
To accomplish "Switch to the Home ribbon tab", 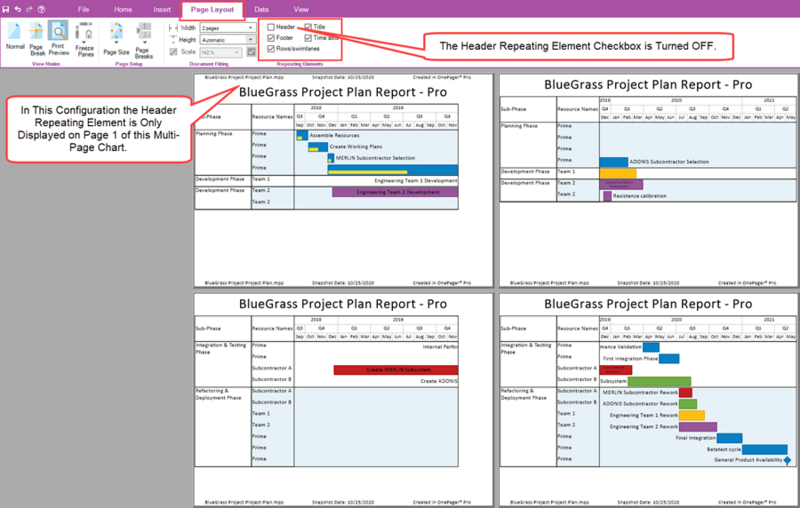I will pos(123,9).
